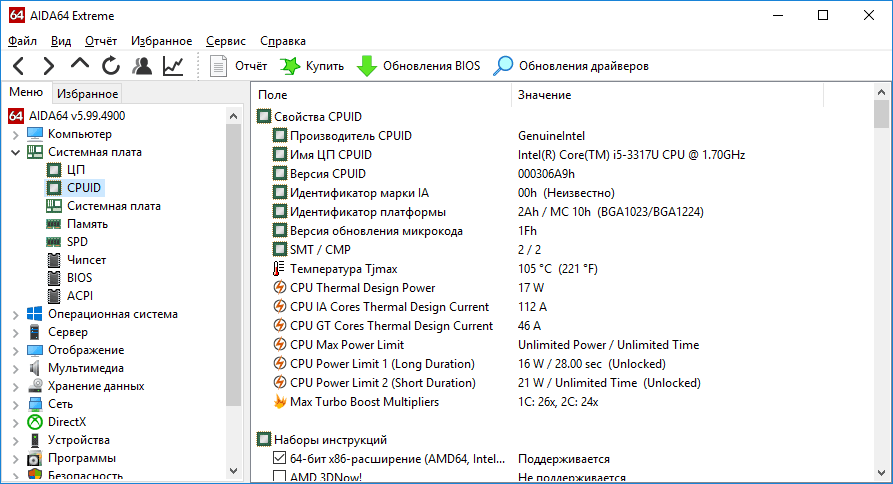Click the DirectX Xbox icon
The image size is (893, 484).
[35, 422]
